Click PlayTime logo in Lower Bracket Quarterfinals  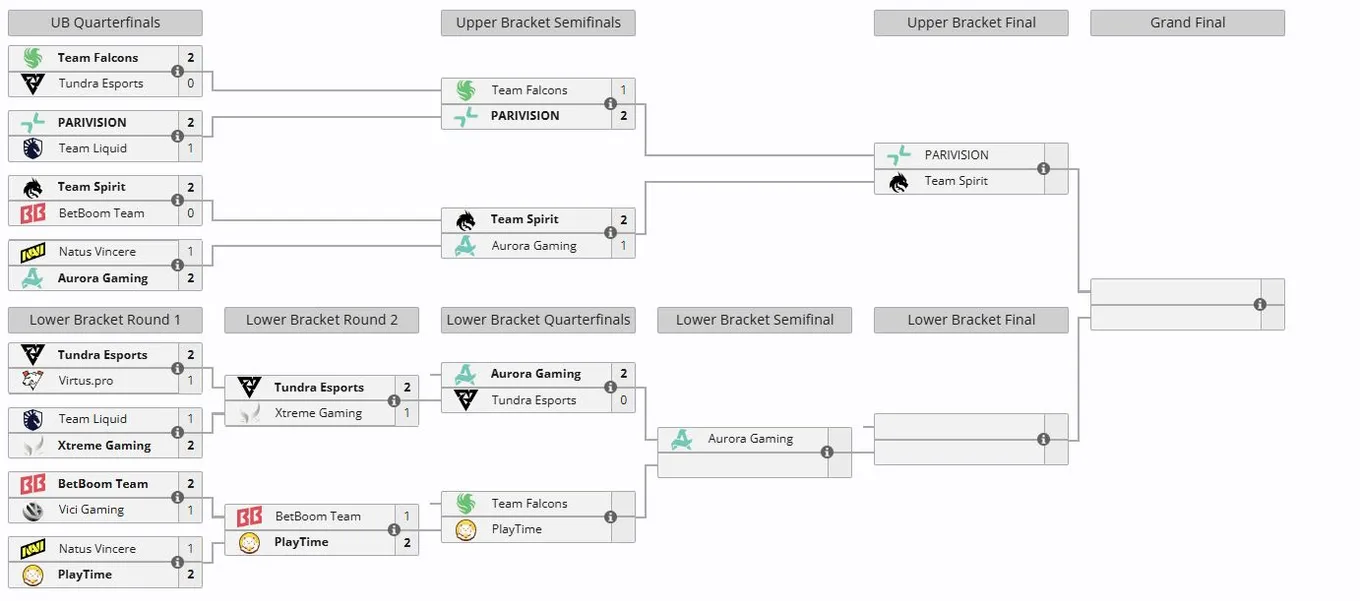point(466,530)
